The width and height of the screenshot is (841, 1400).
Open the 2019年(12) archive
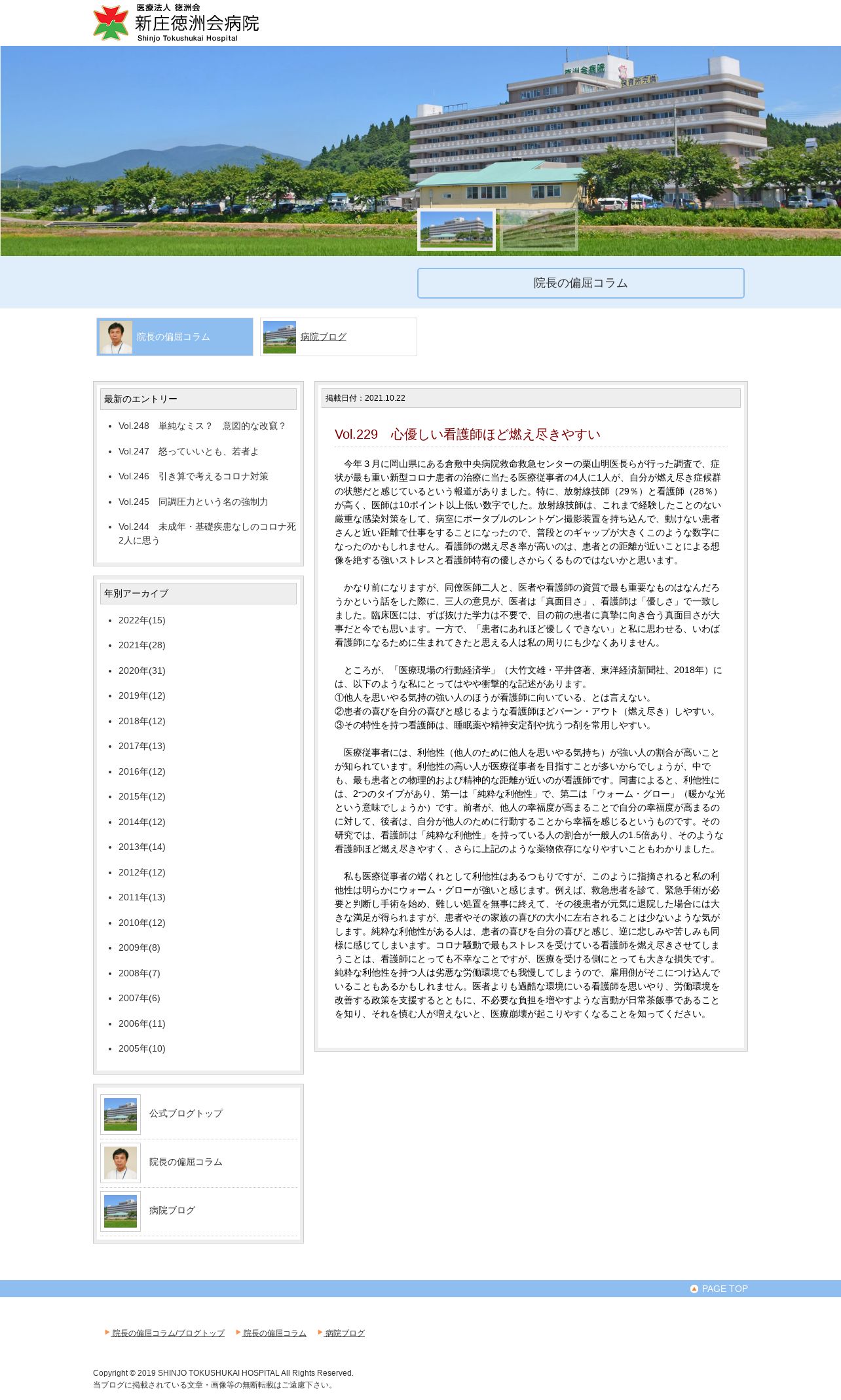(x=142, y=696)
